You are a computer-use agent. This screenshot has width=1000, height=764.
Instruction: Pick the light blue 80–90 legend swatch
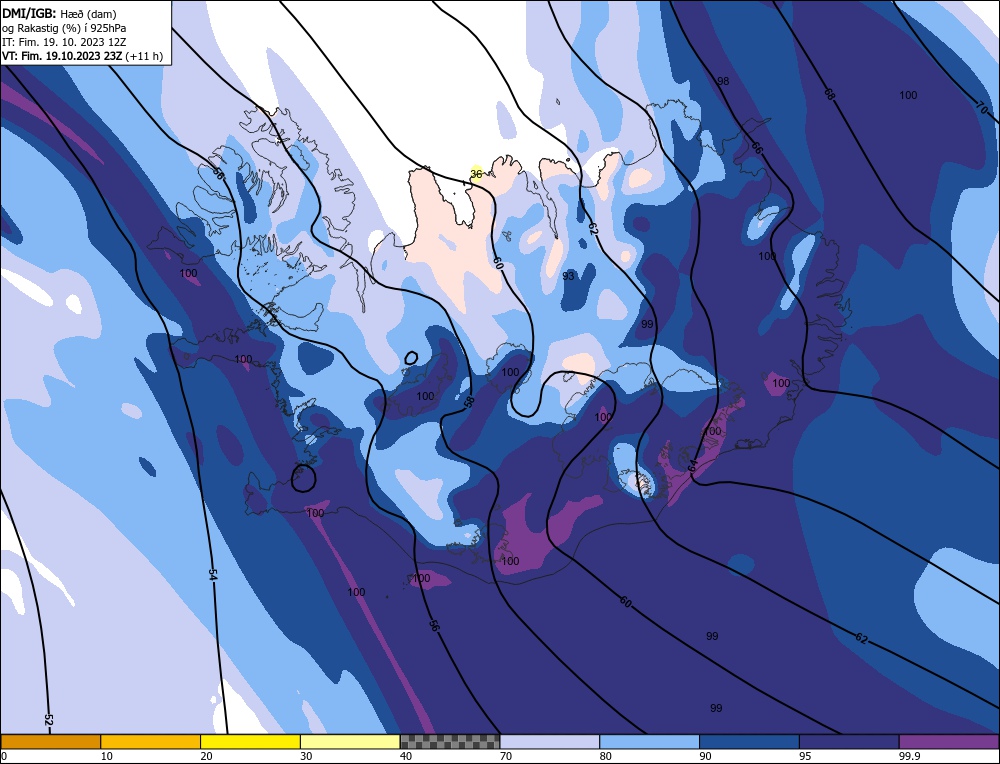point(649,741)
